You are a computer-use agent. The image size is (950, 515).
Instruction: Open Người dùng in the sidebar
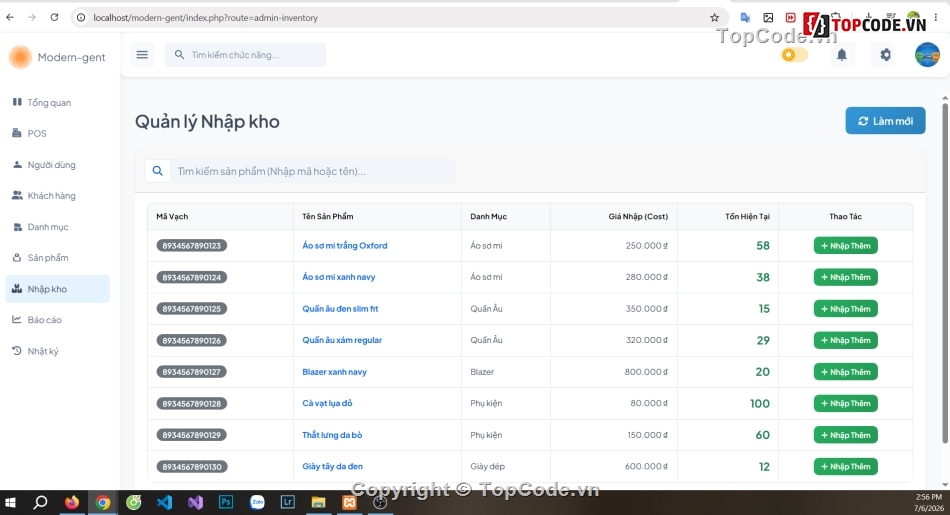coord(58,165)
